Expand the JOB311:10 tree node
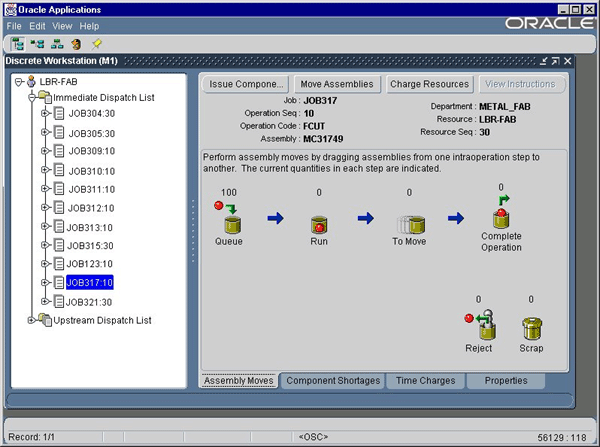Viewport: 600px width, 447px height. point(45,189)
